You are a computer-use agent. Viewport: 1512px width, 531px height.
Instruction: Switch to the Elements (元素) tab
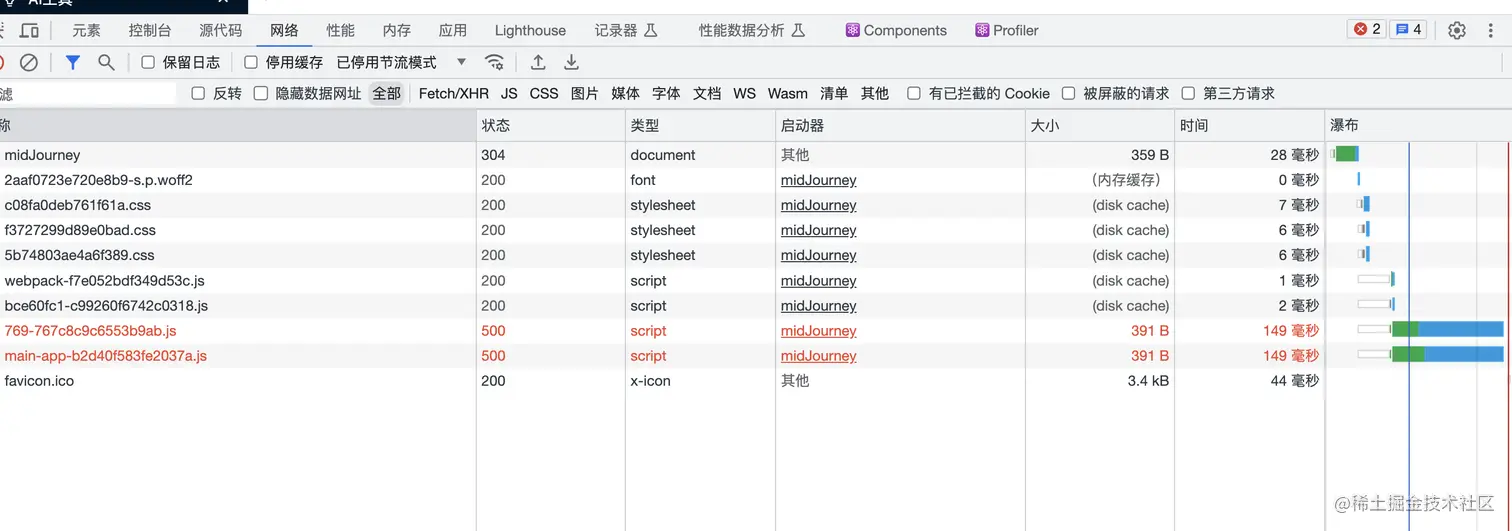pos(86,30)
